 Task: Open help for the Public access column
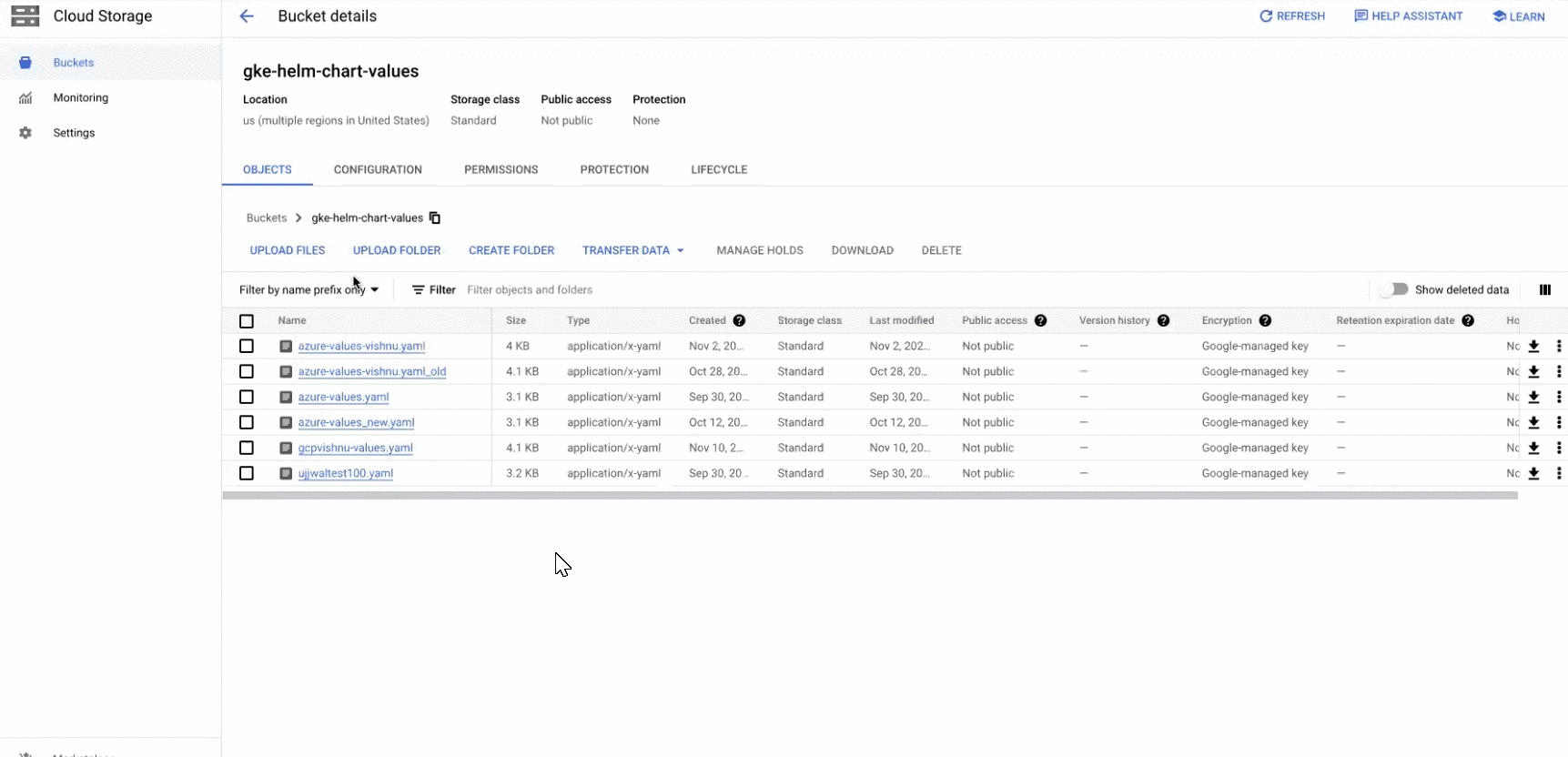point(1040,320)
